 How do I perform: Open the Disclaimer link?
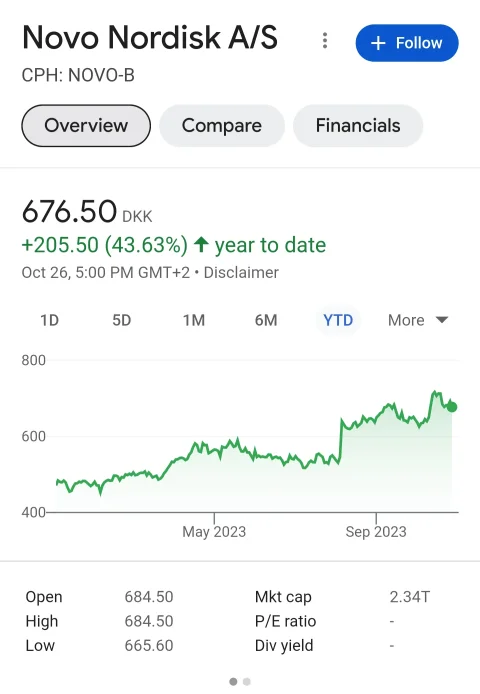pyautogui.click(x=241, y=273)
